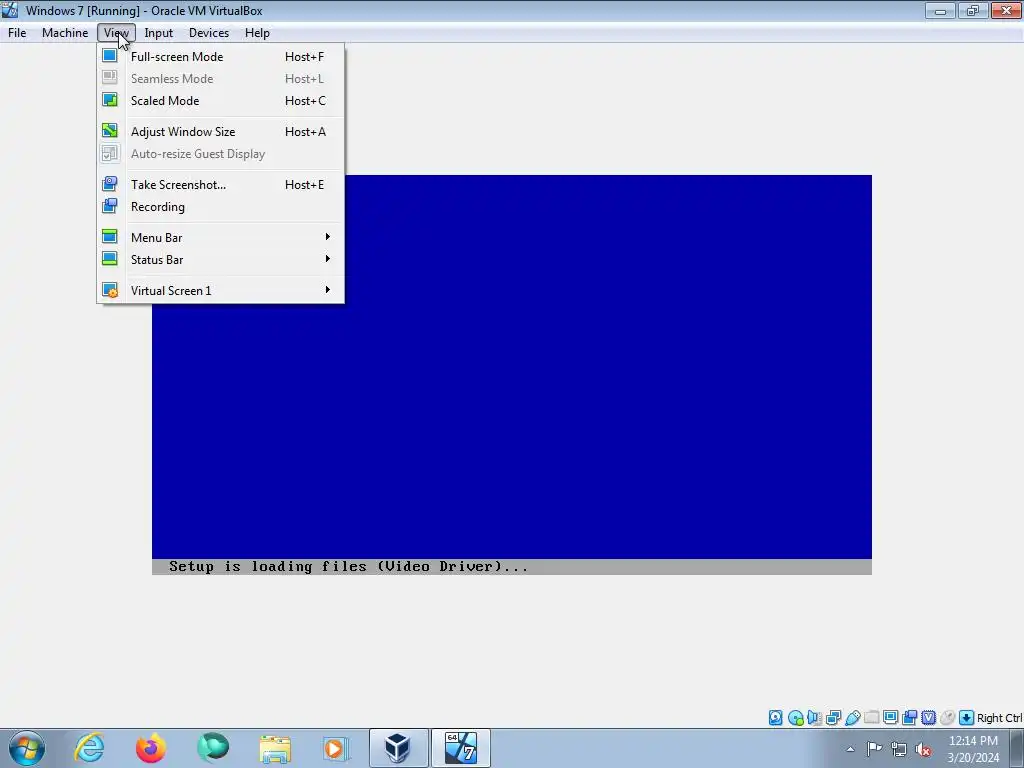Open the Machine menu
1024x768 pixels.
tap(65, 33)
